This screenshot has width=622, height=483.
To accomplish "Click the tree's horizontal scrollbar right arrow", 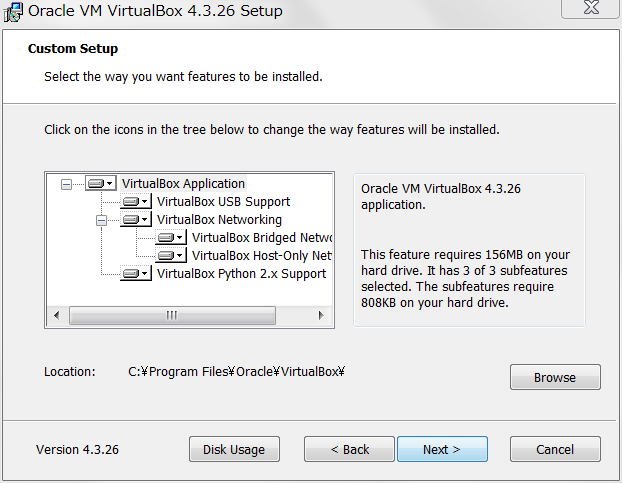I will [321, 315].
